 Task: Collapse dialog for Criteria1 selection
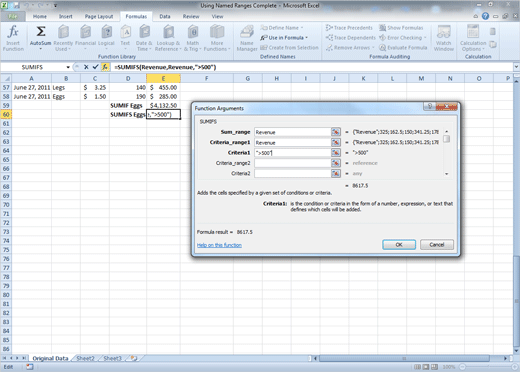point(336,153)
